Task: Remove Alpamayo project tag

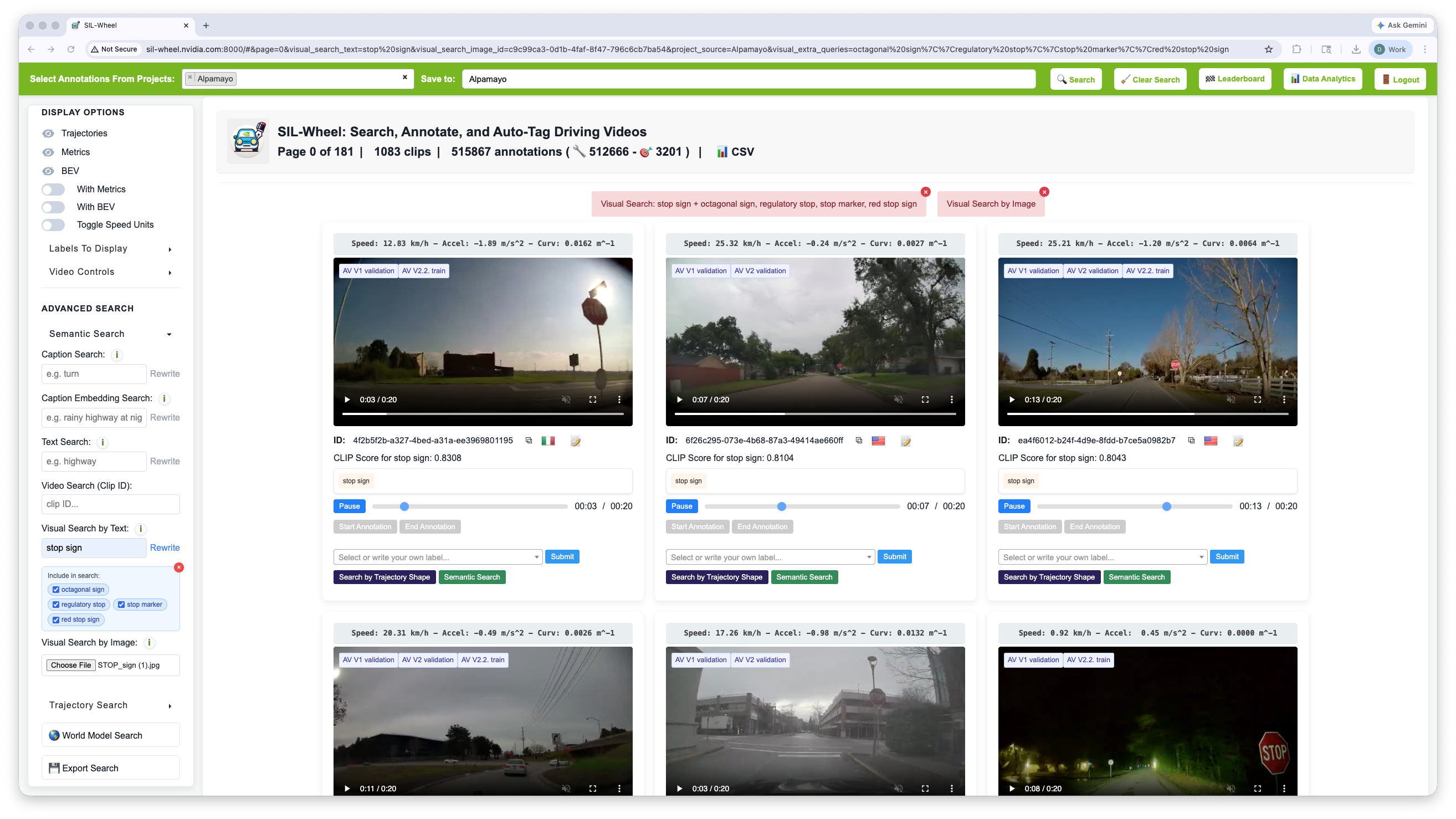Action: pos(190,78)
